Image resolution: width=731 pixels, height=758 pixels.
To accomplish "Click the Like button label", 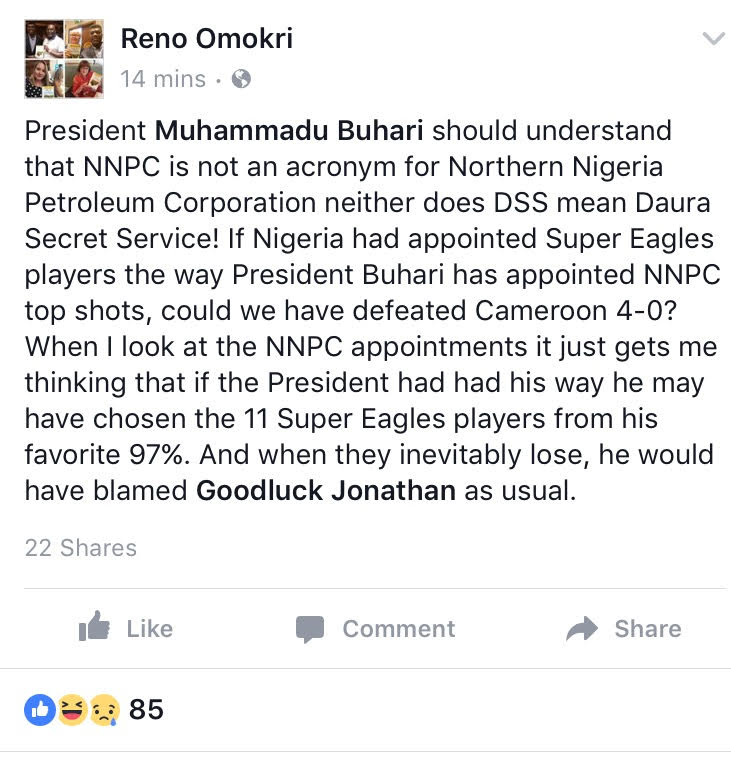I will (150, 629).
